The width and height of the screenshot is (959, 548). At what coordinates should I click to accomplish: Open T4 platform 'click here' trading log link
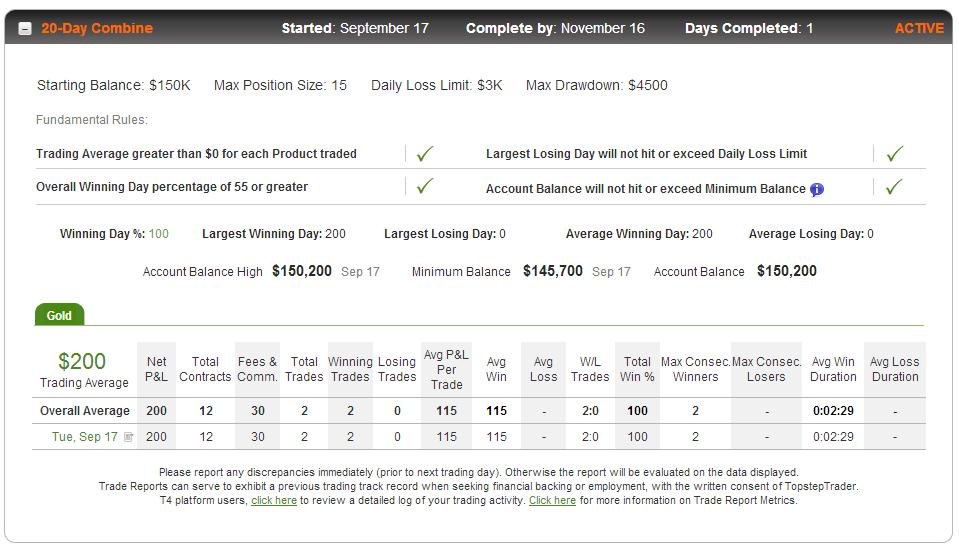tap(274, 500)
